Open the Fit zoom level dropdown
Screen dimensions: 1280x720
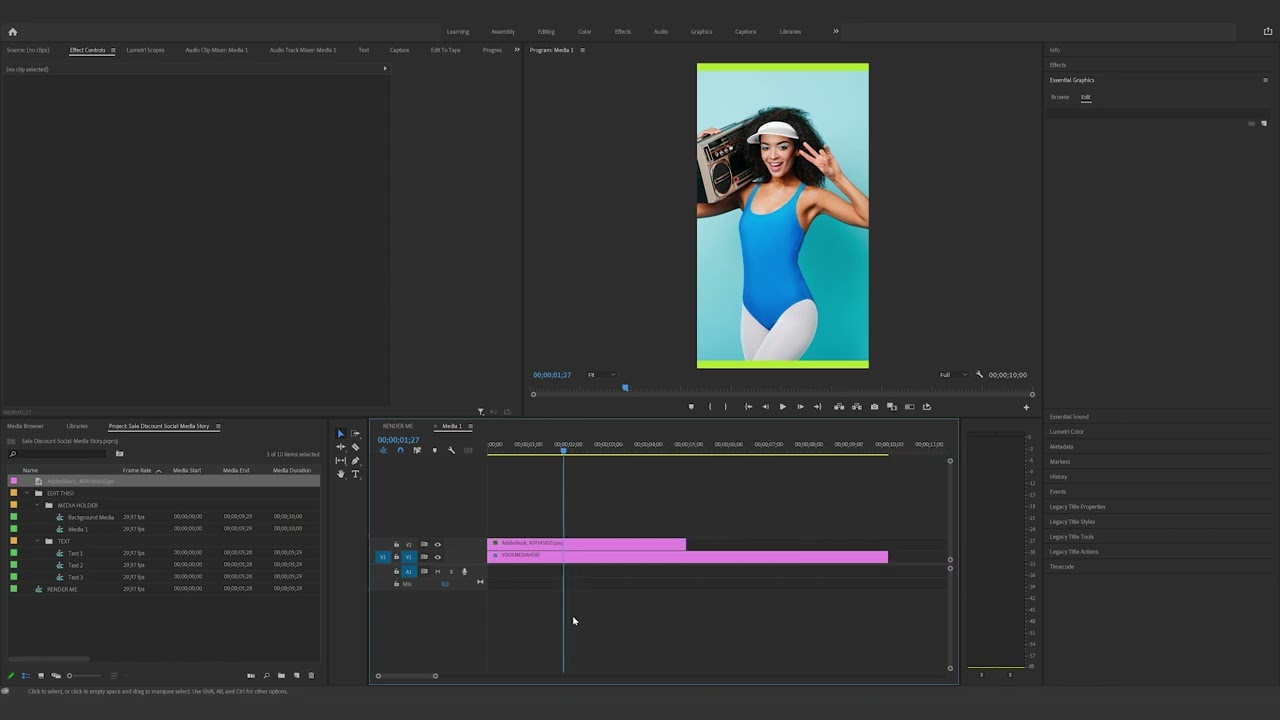point(601,375)
